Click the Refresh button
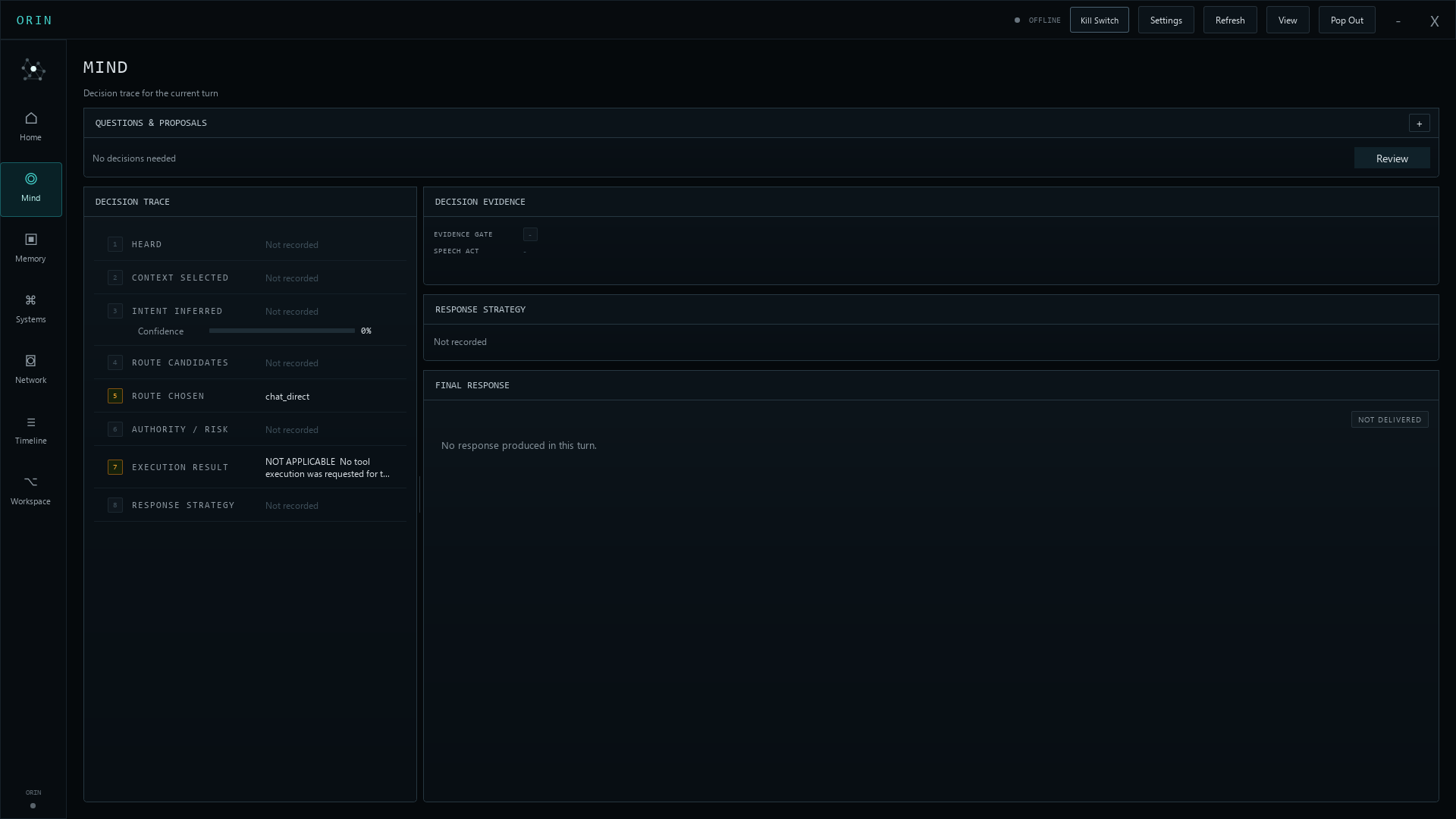Screen dimensions: 1456x819 tap(1229, 20)
